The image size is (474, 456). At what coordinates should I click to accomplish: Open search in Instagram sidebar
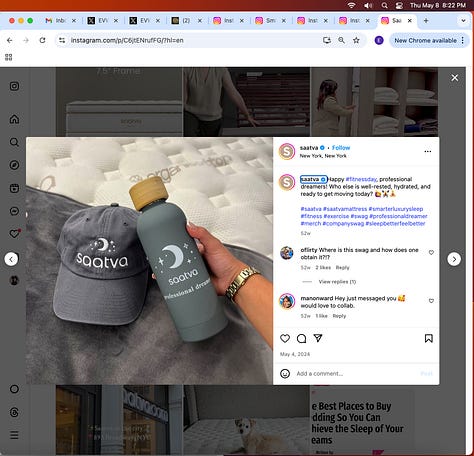[x=14, y=142]
